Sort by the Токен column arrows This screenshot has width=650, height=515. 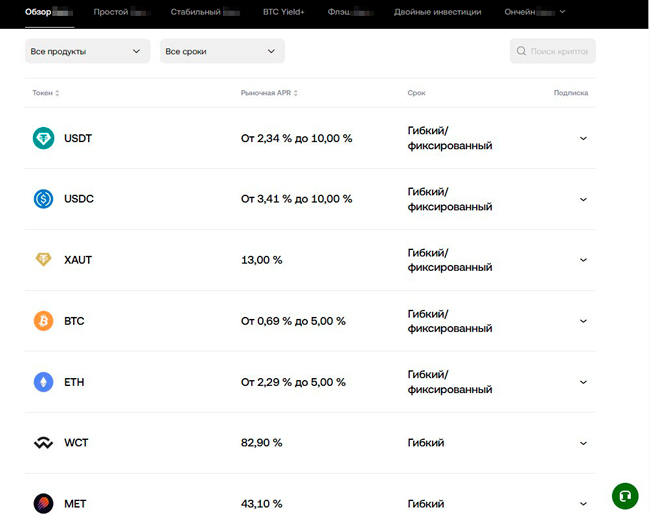(x=57, y=93)
